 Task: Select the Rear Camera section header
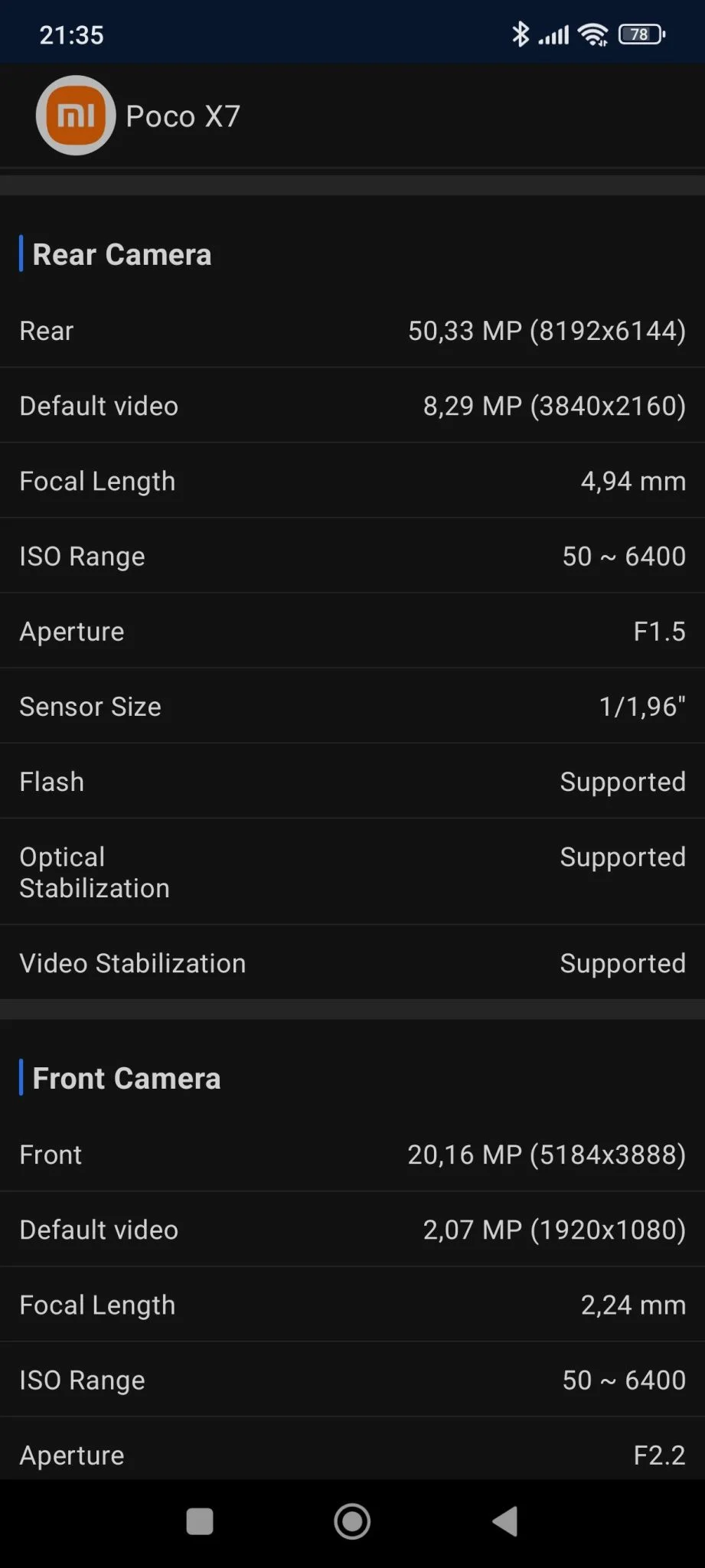[122, 255]
